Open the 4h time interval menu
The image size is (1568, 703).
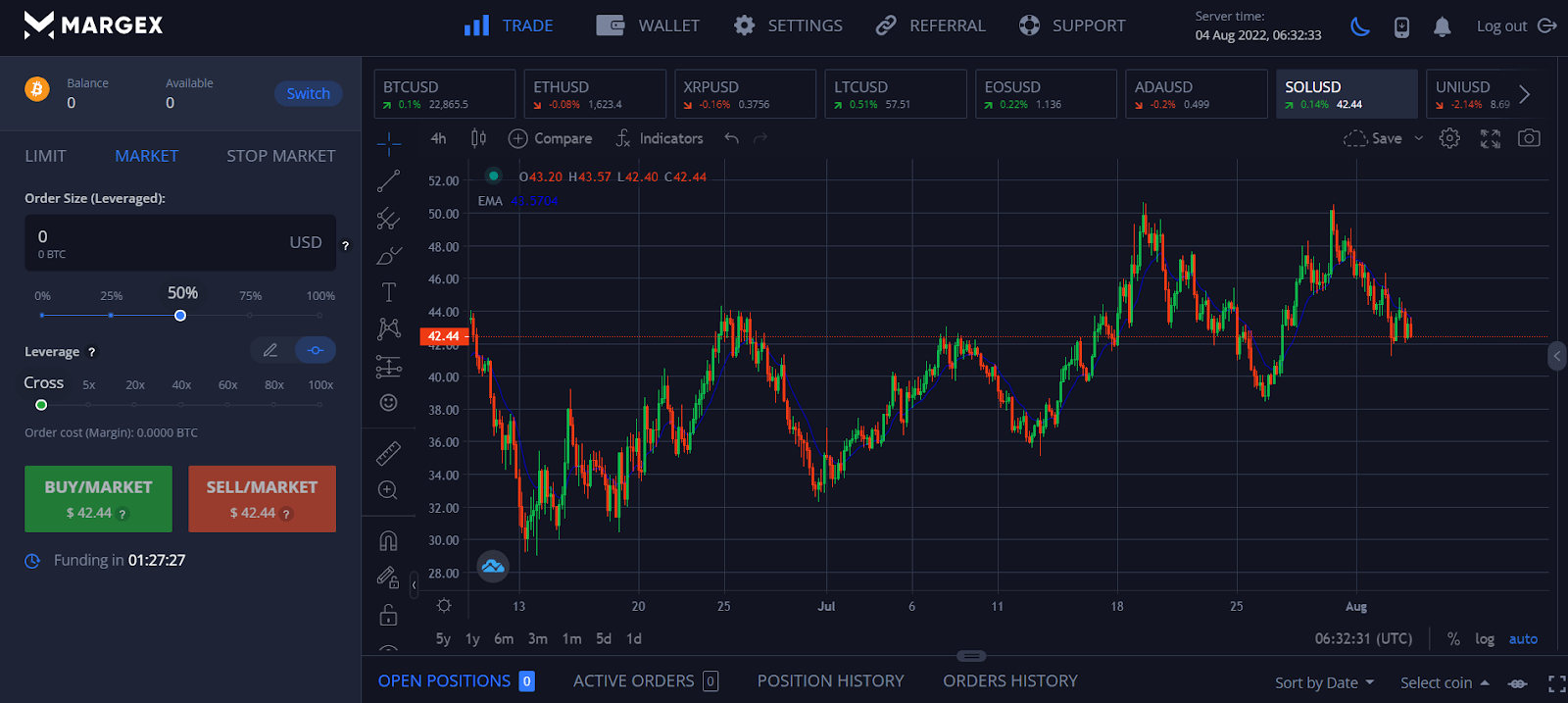438,138
